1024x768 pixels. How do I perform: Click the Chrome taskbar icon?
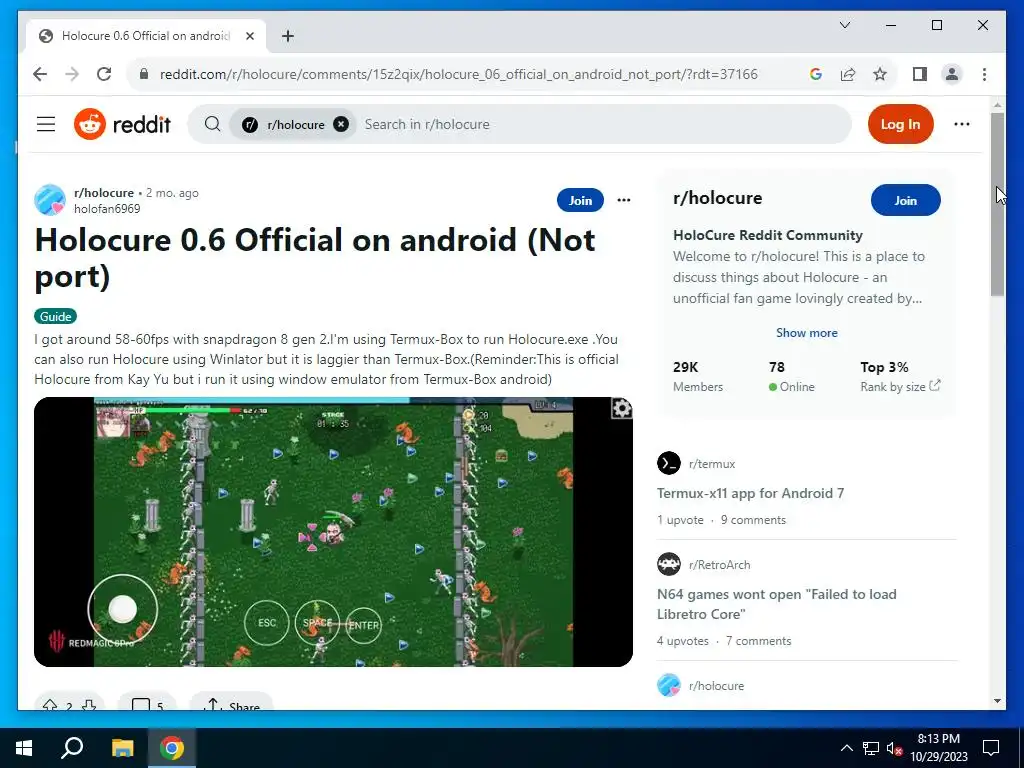(172, 748)
